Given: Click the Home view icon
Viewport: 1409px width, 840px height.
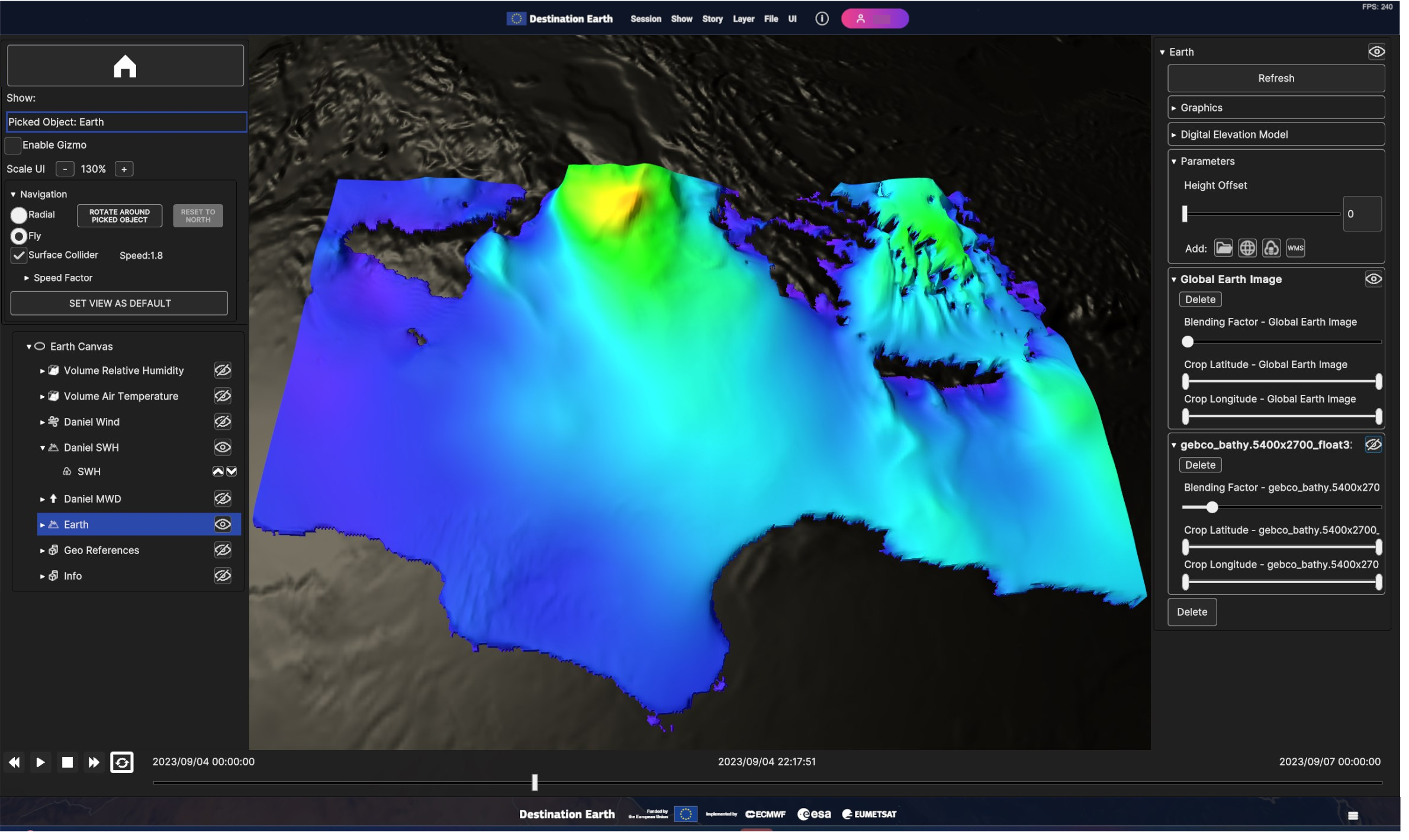Looking at the screenshot, I should 125,66.
